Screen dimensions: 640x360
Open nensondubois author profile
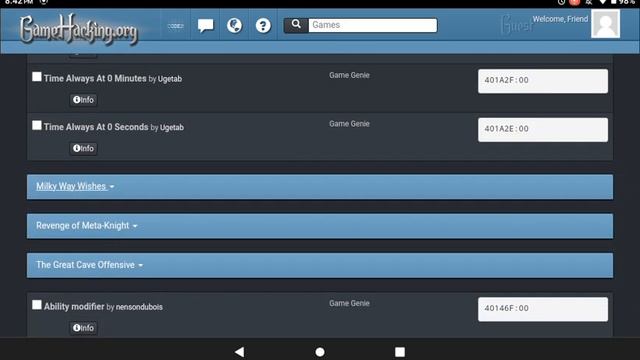[139, 307]
